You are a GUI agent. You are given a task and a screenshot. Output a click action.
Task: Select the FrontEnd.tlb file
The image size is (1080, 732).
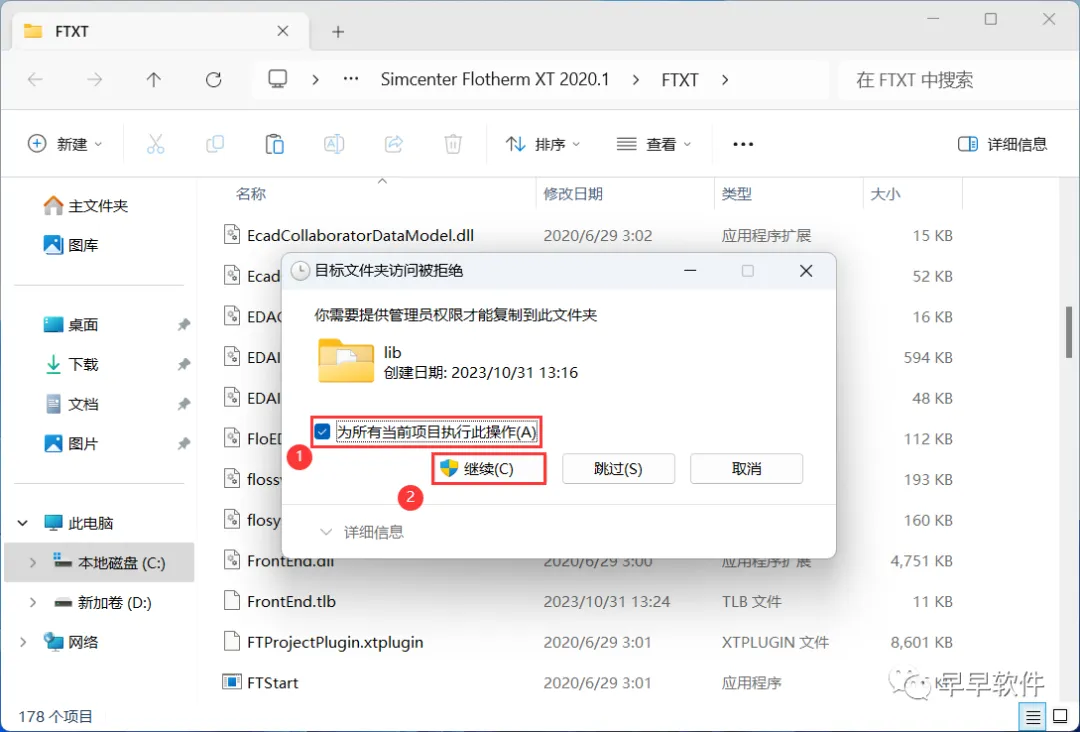pos(291,601)
